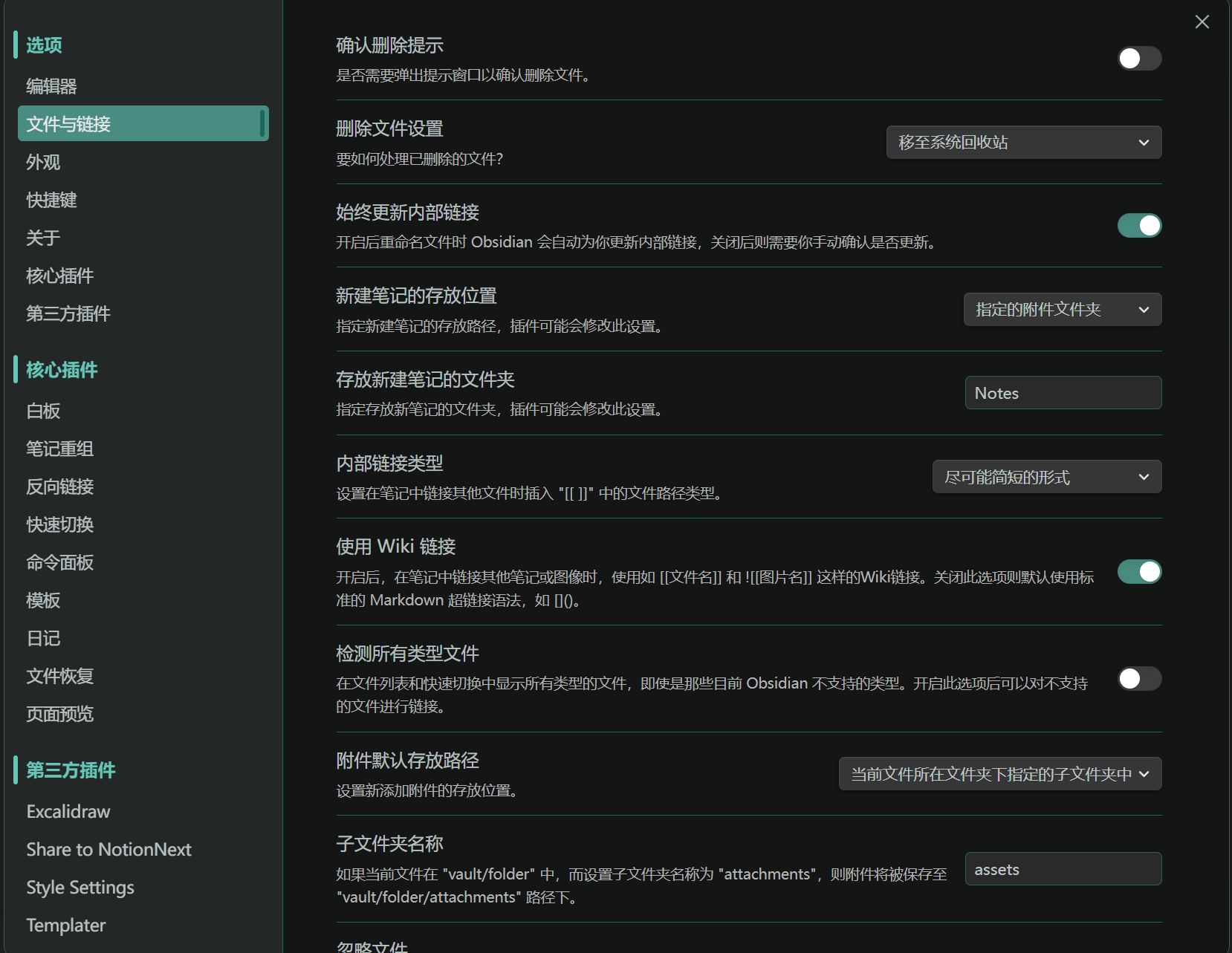Click the assets subfolder name field
The height and width of the screenshot is (953, 1232).
click(1063, 869)
